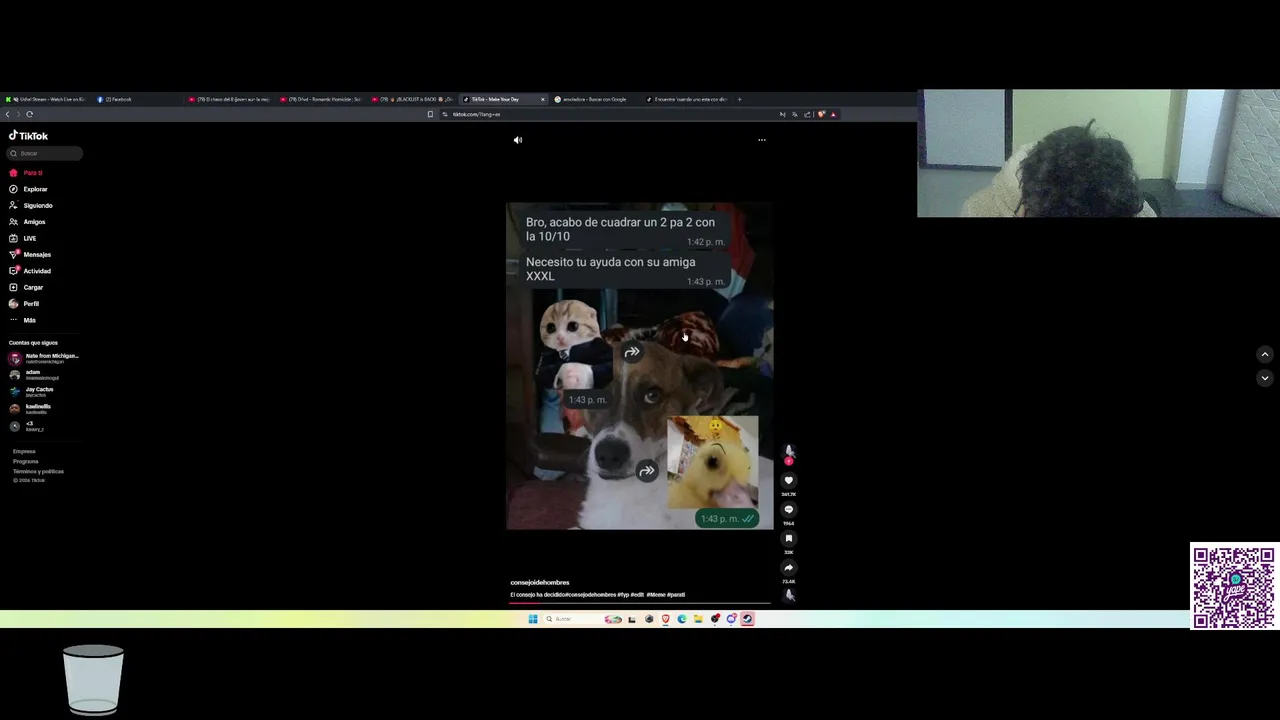The image size is (1280, 720).
Task: Close the TikTok browser tab
Action: coord(543,99)
